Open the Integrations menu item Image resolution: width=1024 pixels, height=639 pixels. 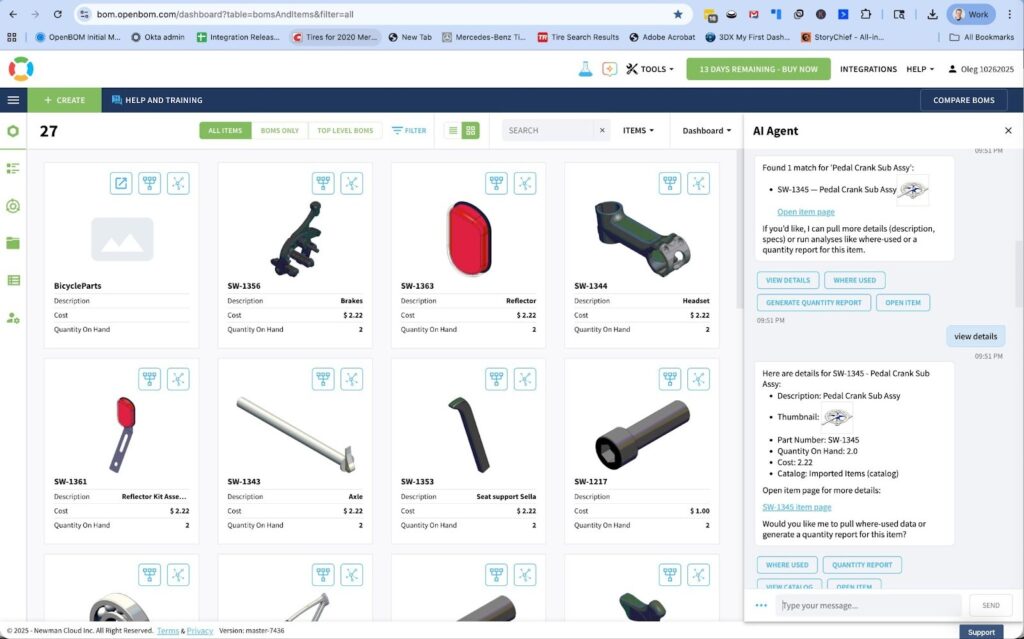coord(868,69)
